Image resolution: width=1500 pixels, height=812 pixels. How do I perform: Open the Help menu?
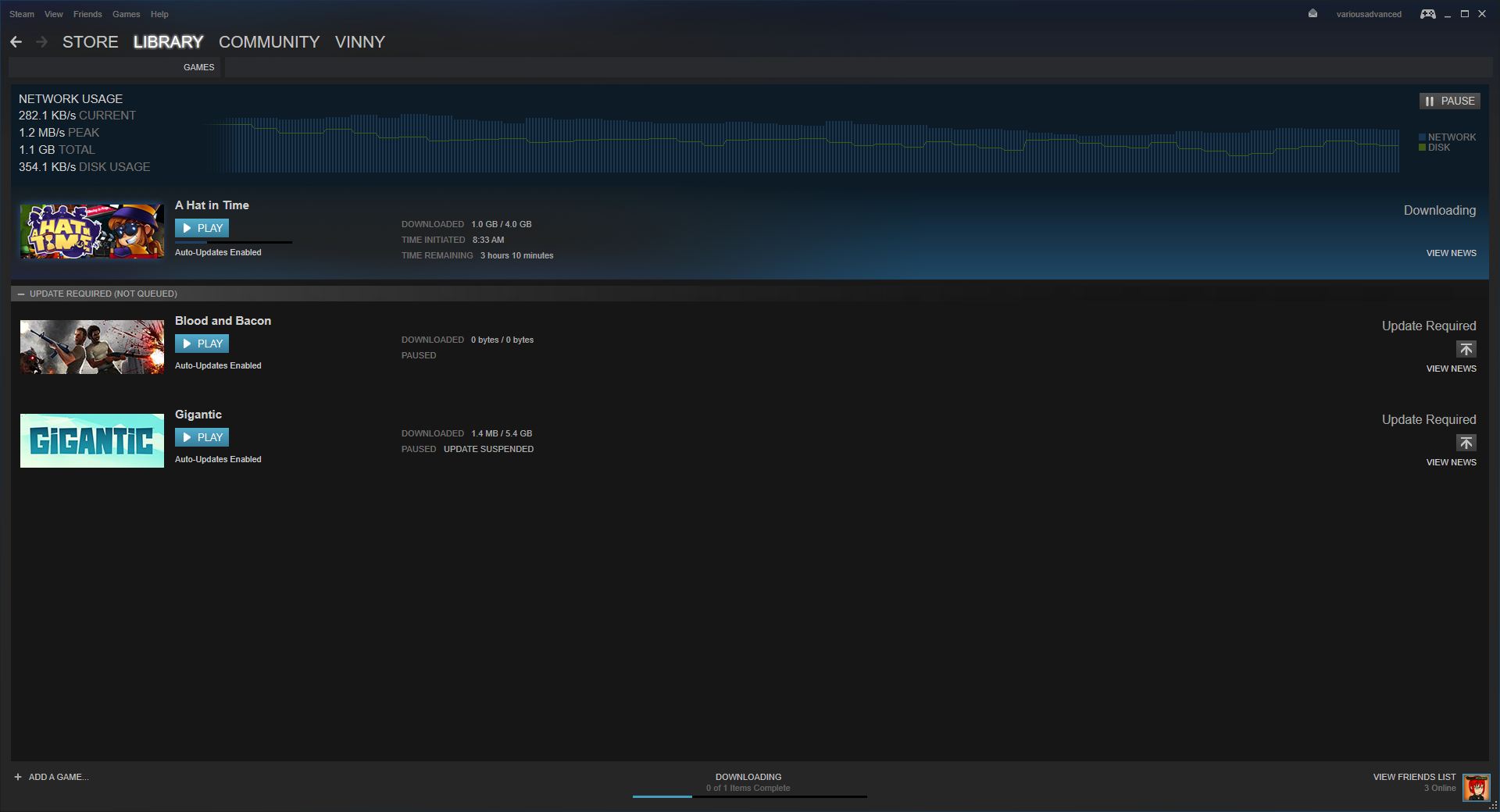click(x=159, y=14)
